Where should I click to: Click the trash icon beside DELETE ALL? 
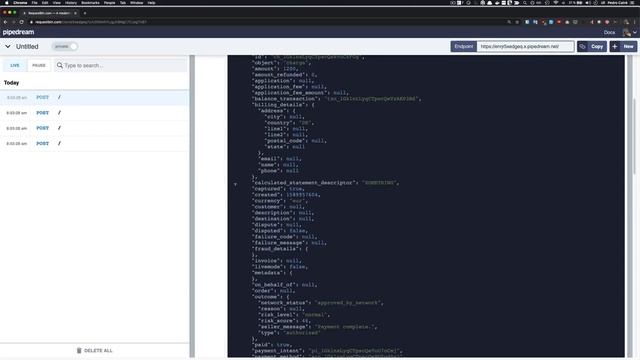79,351
